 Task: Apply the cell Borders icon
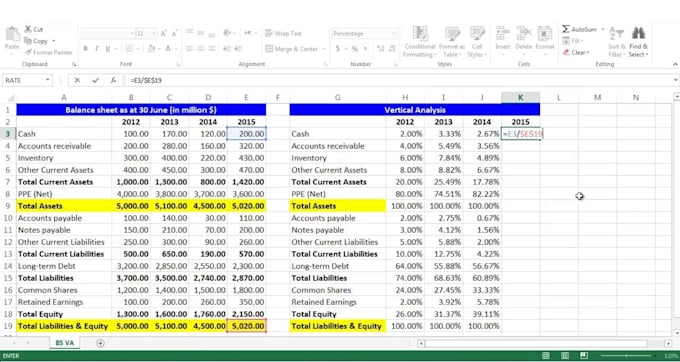(x=129, y=49)
